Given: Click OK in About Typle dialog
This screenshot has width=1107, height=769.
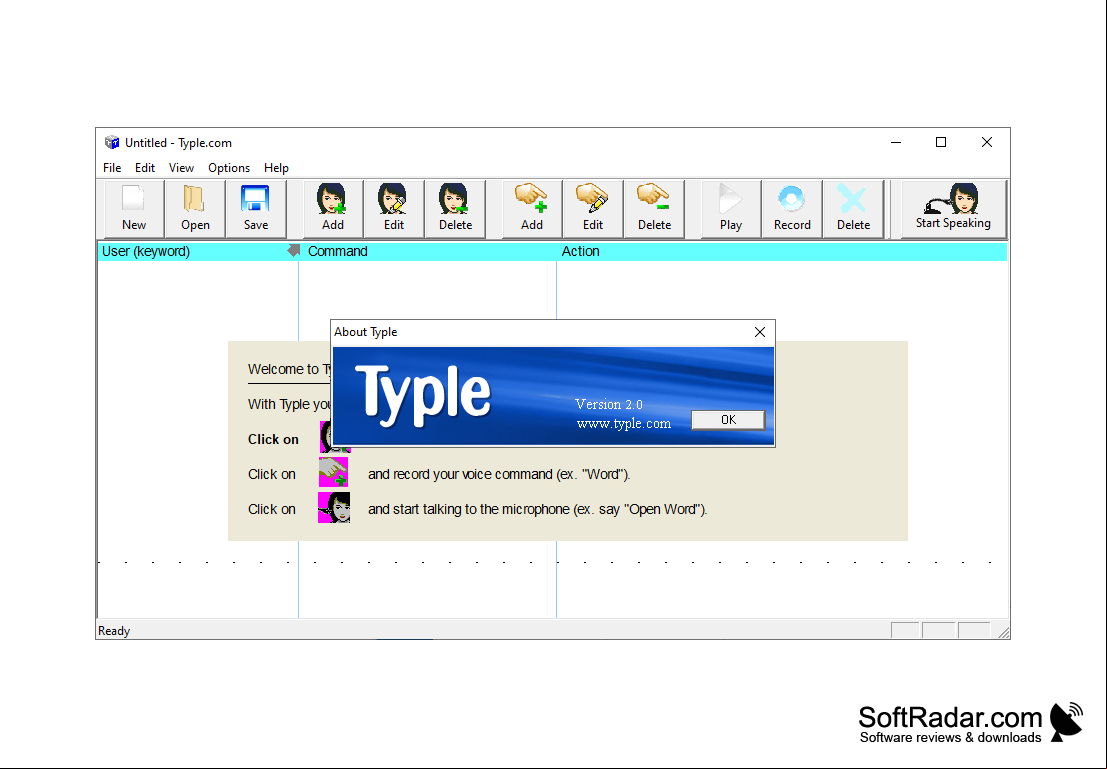Looking at the screenshot, I should point(728,420).
